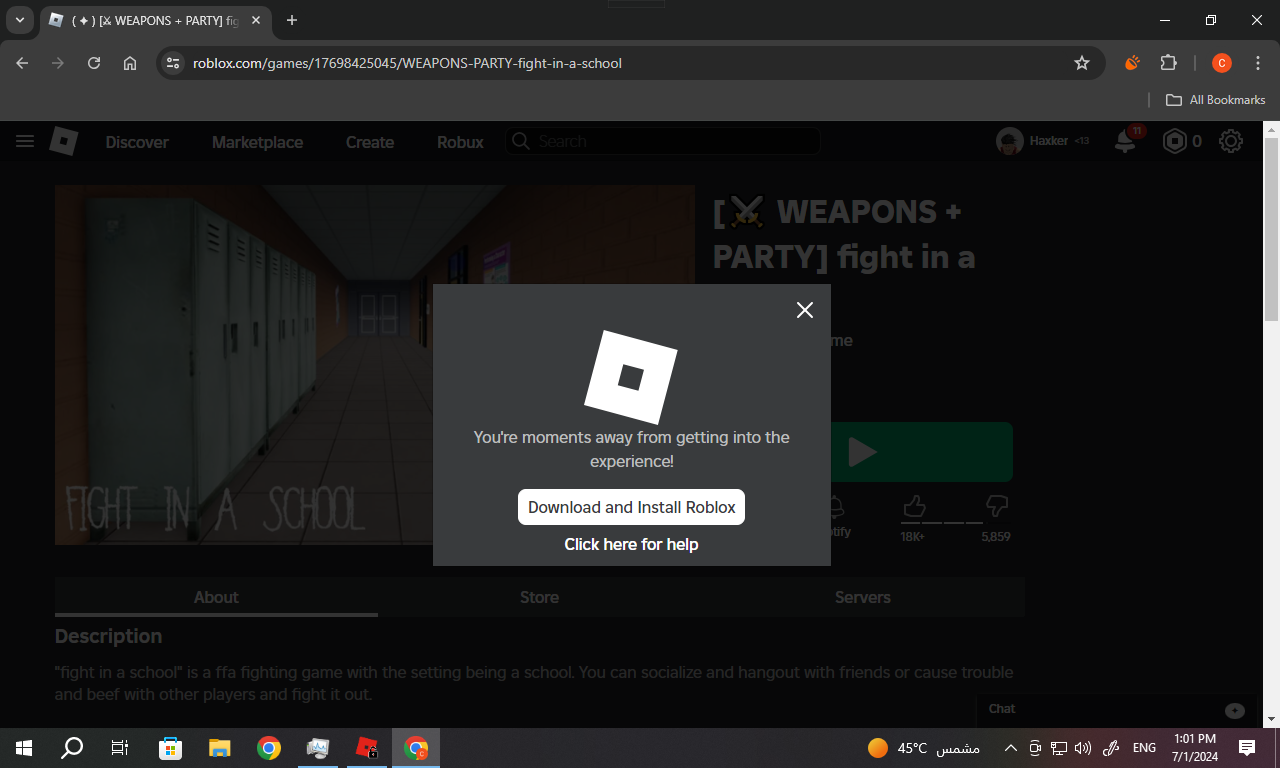The width and height of the screenshot is (1280, 768).
Task: Open the first Chrome taskbar icon
Action: point(269,748)
